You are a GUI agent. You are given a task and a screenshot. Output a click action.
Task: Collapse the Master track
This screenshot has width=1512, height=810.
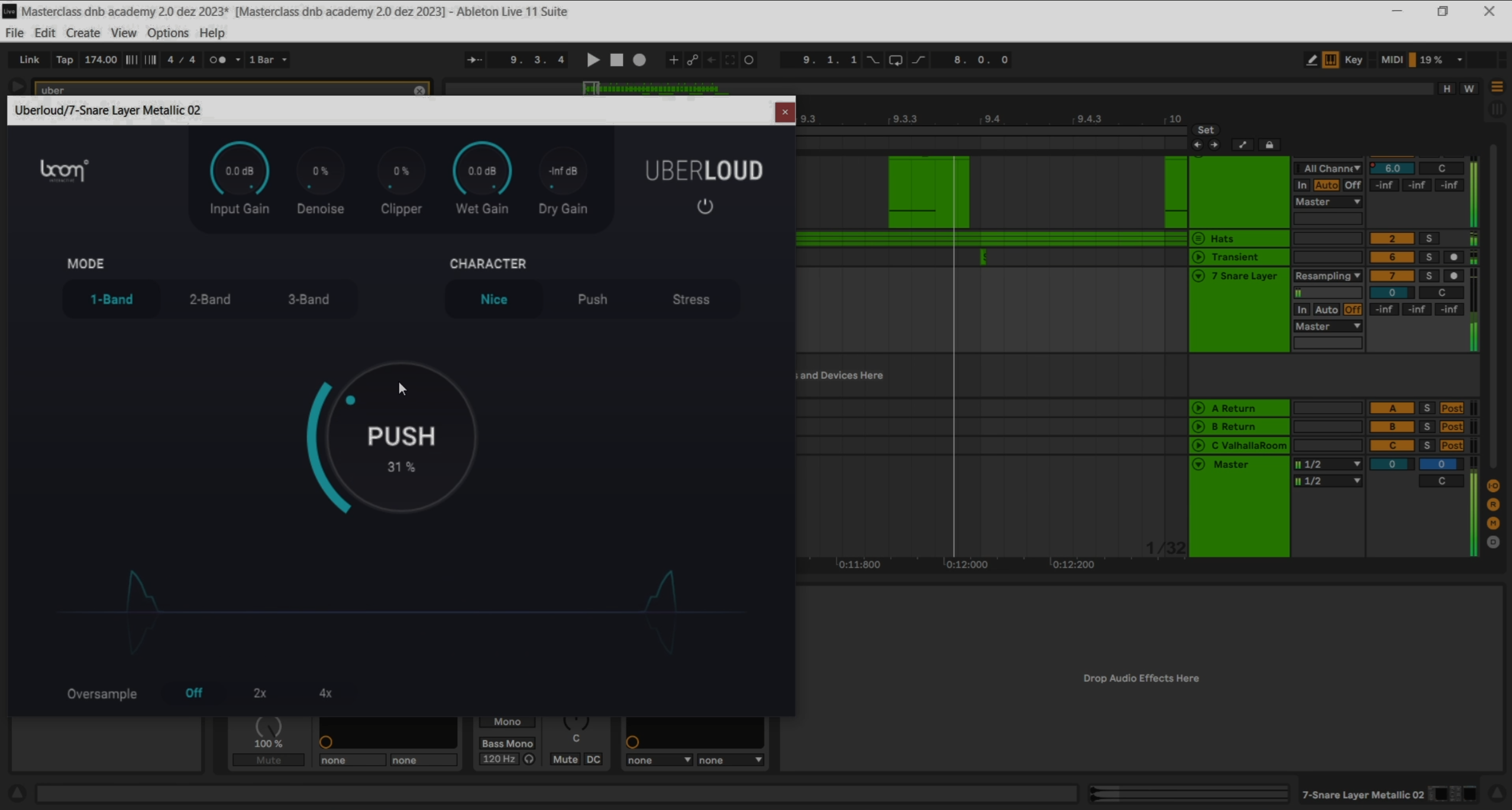(x=1198, y=464)
